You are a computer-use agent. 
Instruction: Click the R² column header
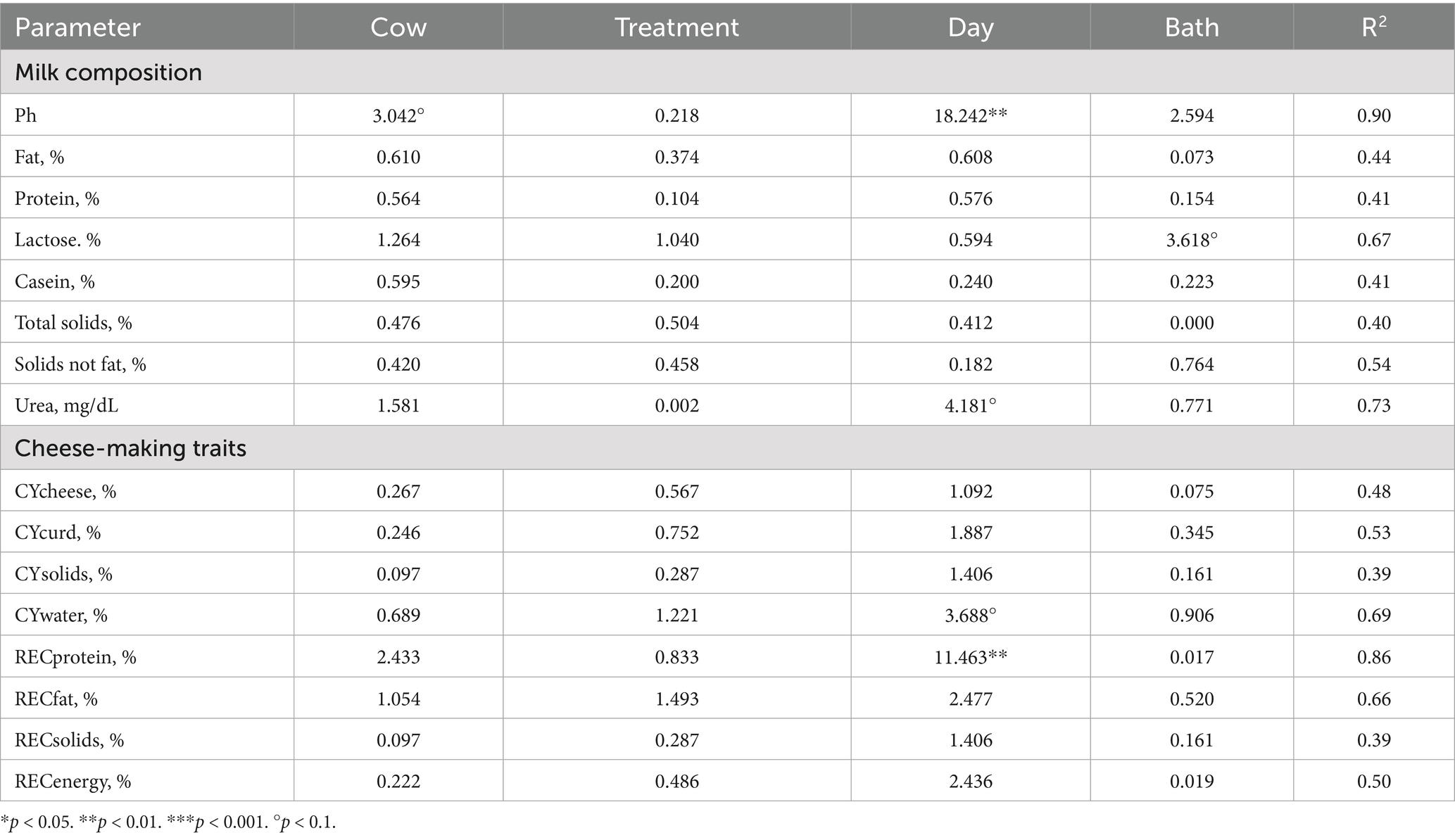coord(1373,27)
